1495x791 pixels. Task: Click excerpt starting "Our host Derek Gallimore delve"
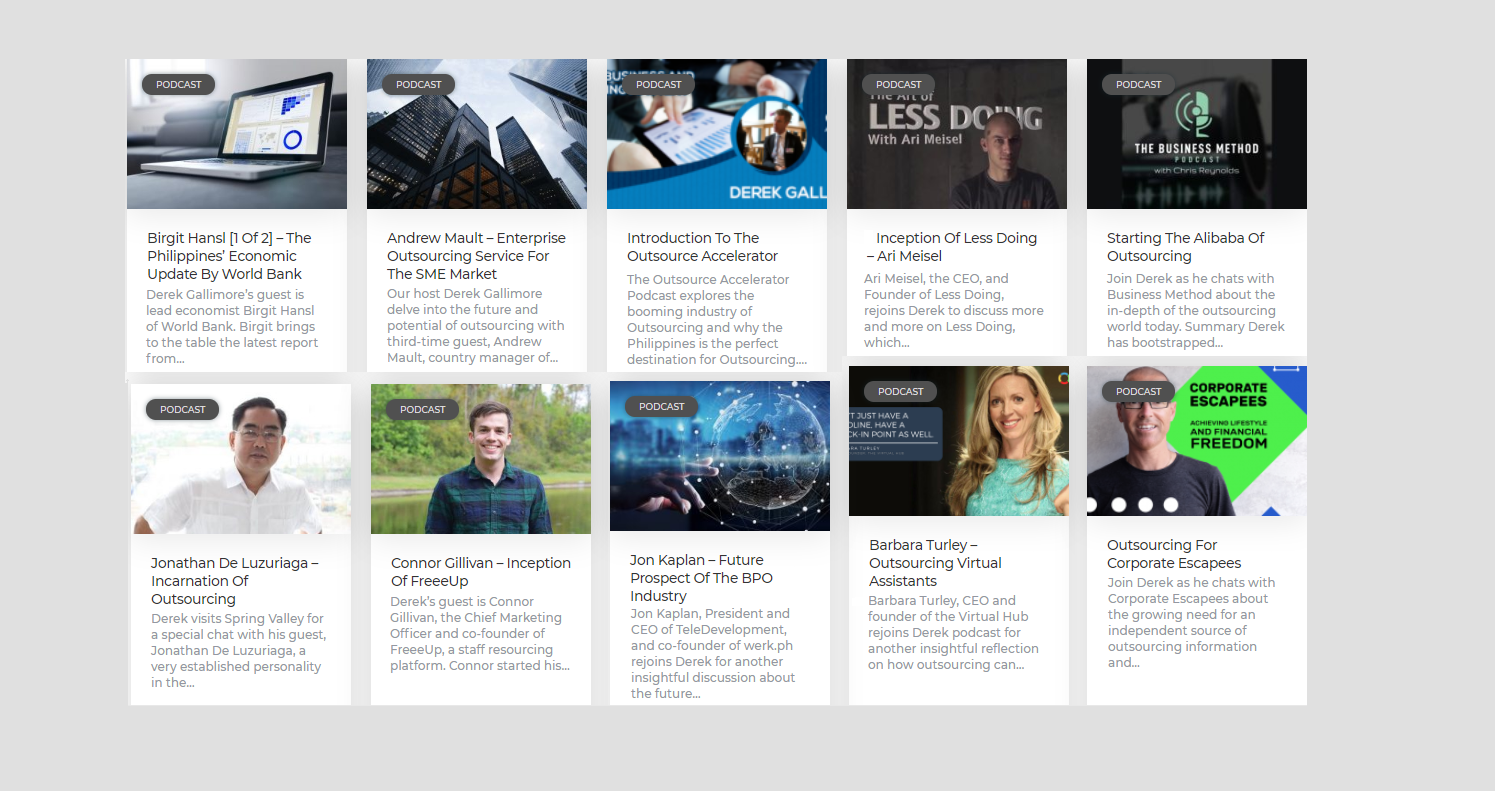pos(476,326)
